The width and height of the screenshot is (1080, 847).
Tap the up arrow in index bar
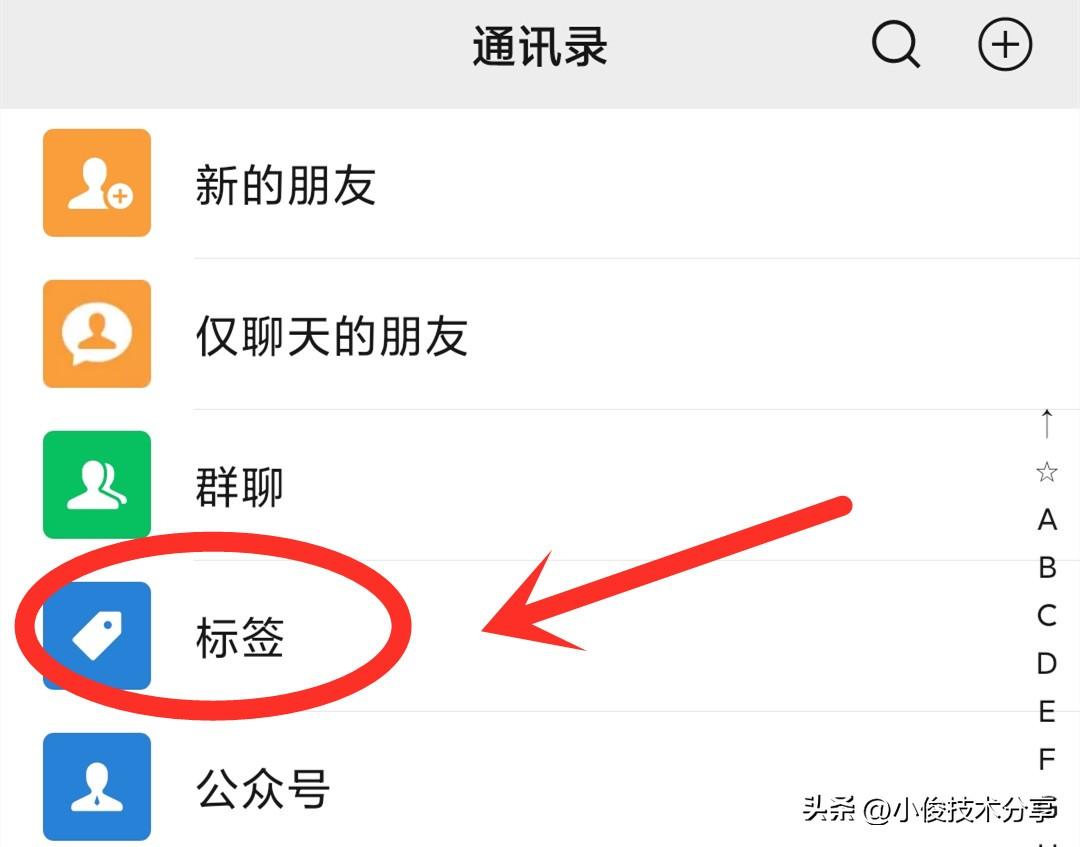coord(1047,424)
